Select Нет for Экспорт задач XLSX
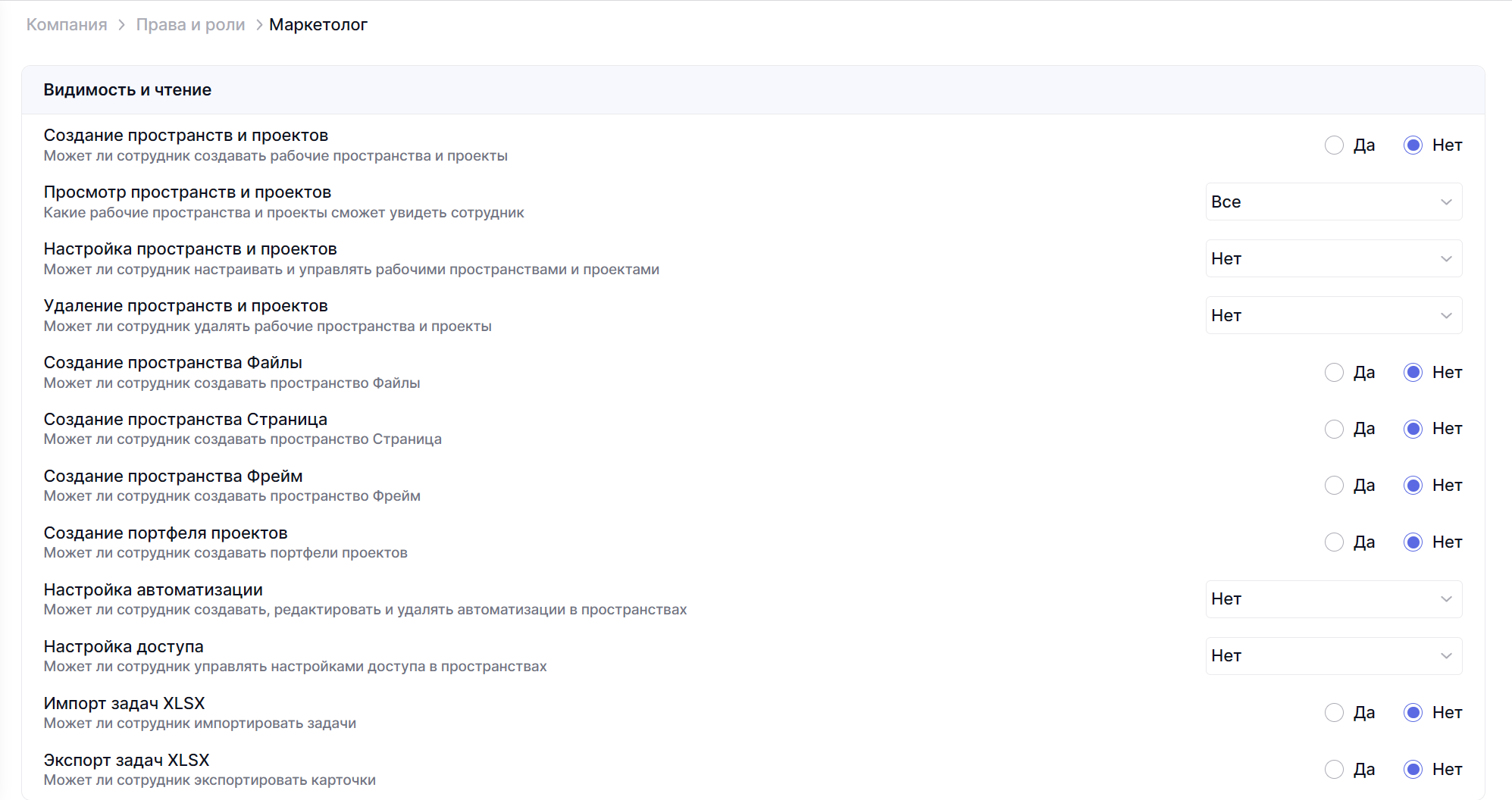 1413,770
